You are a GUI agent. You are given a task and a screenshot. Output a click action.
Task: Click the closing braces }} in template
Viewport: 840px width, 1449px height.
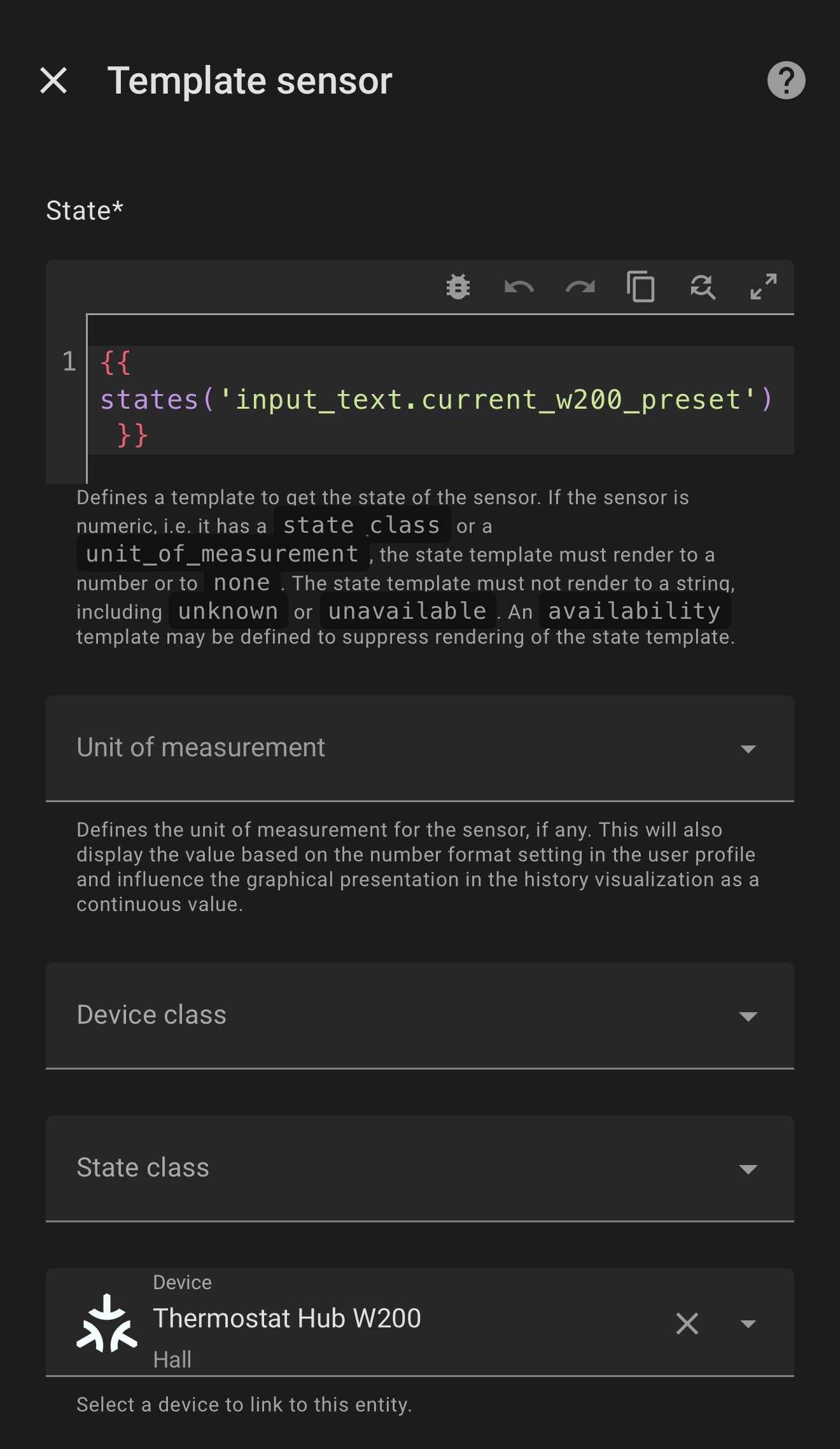point(132,436)
